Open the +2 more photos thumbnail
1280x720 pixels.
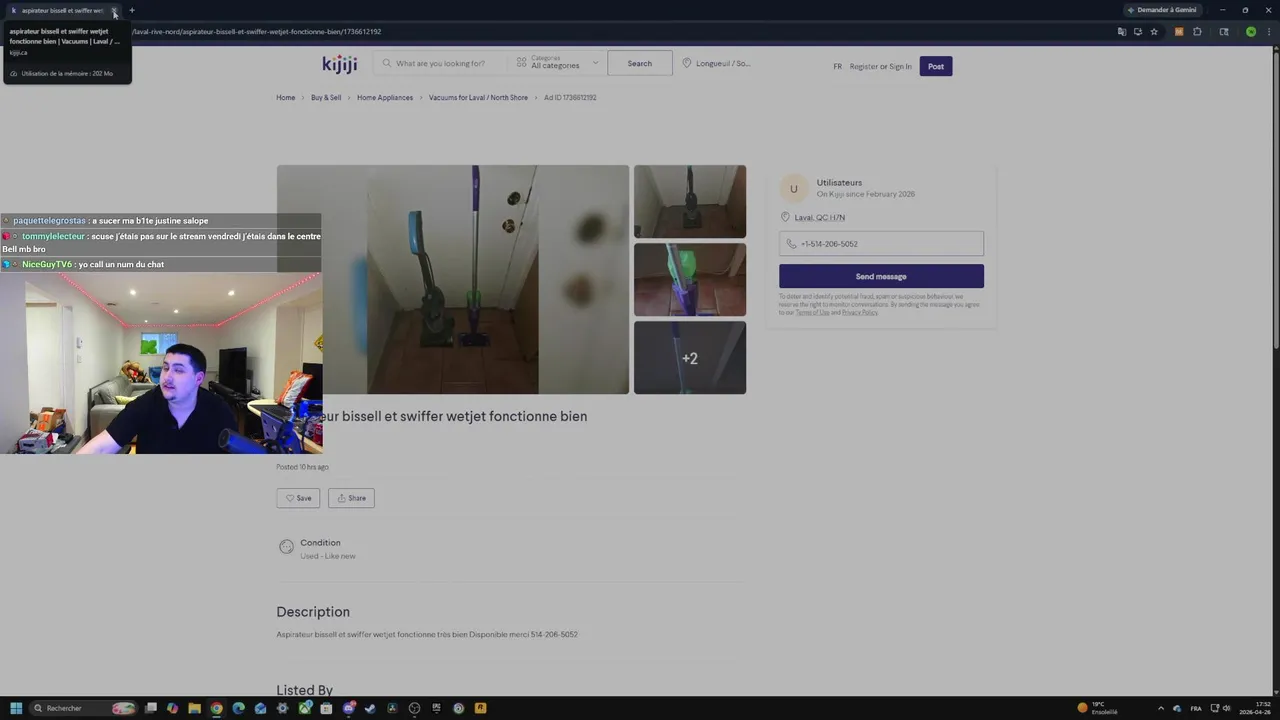(x=690, y=358)
